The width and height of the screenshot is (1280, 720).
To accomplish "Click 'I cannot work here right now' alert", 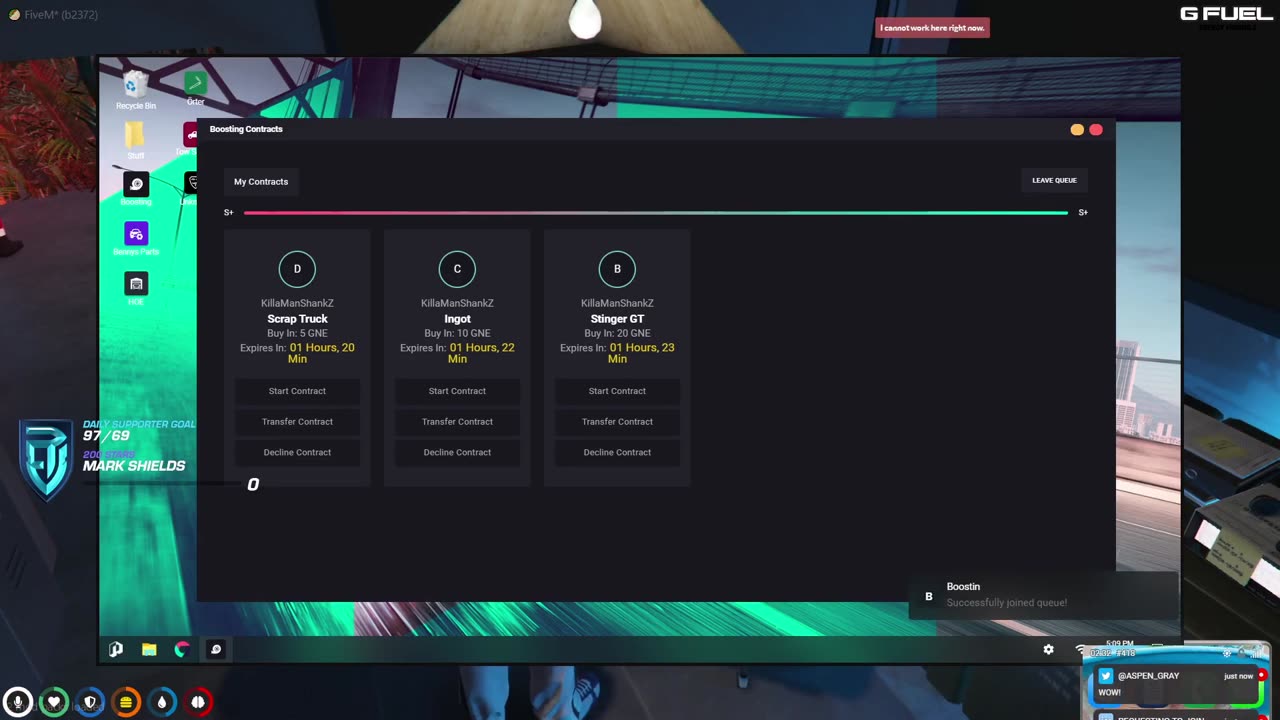I will [x=932, y=28].
